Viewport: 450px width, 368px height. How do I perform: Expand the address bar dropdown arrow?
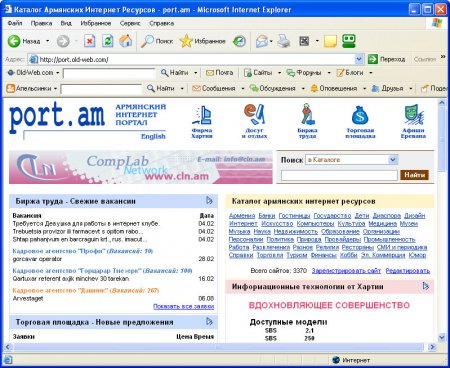coord(359,59)
